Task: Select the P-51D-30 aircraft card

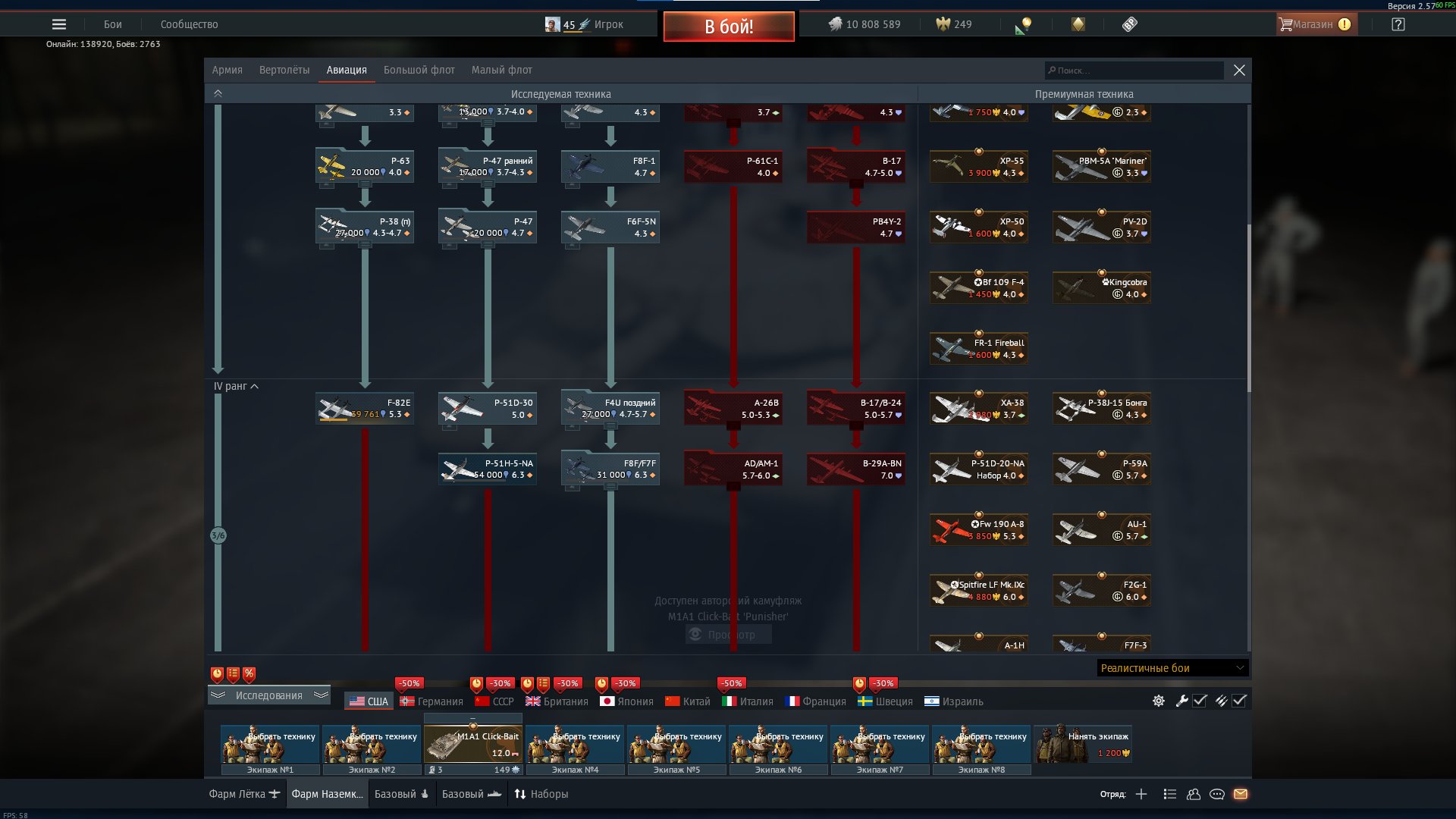Action: coord(488,408)
